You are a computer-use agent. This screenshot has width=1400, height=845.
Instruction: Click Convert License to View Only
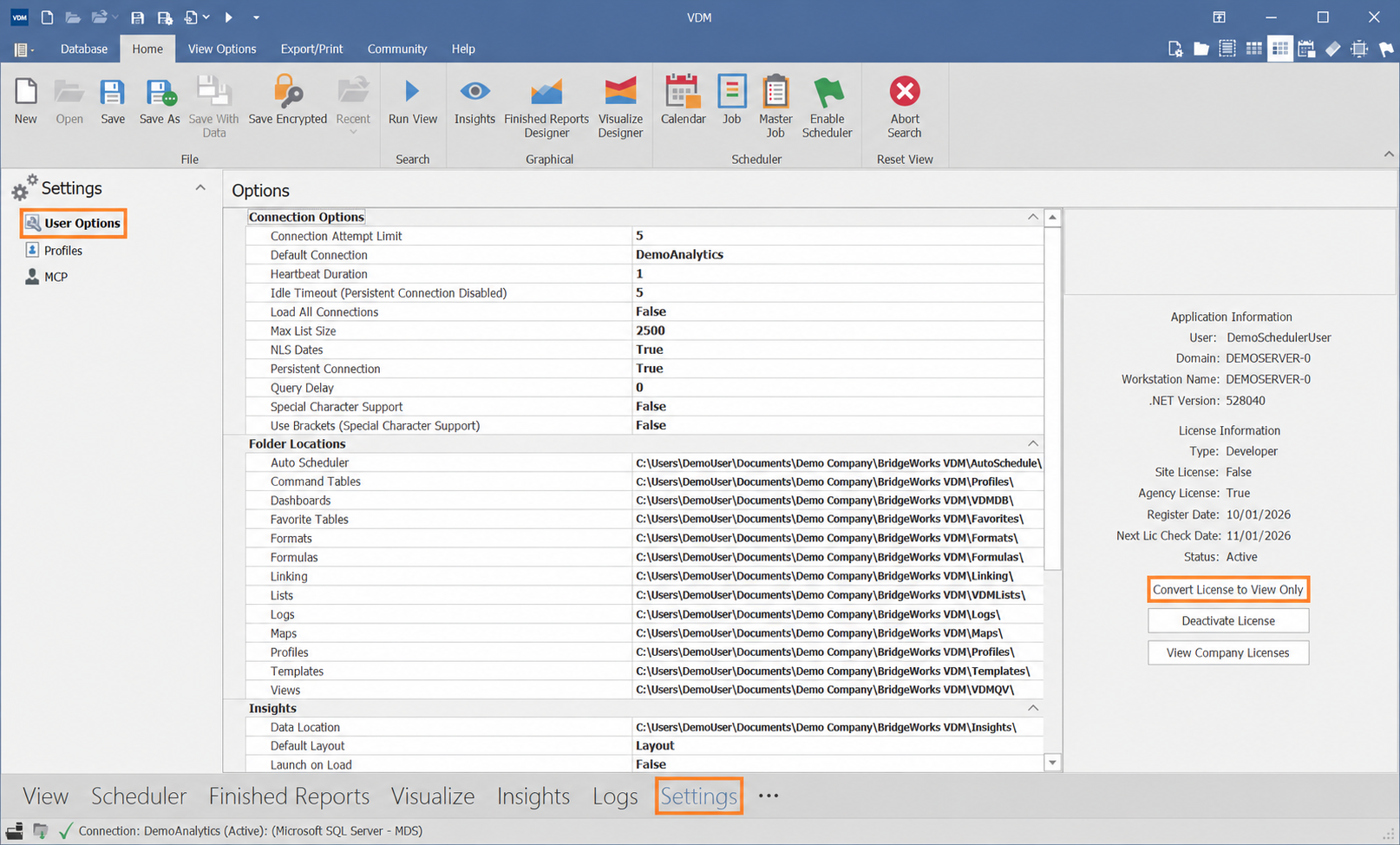pos(1227,589)
